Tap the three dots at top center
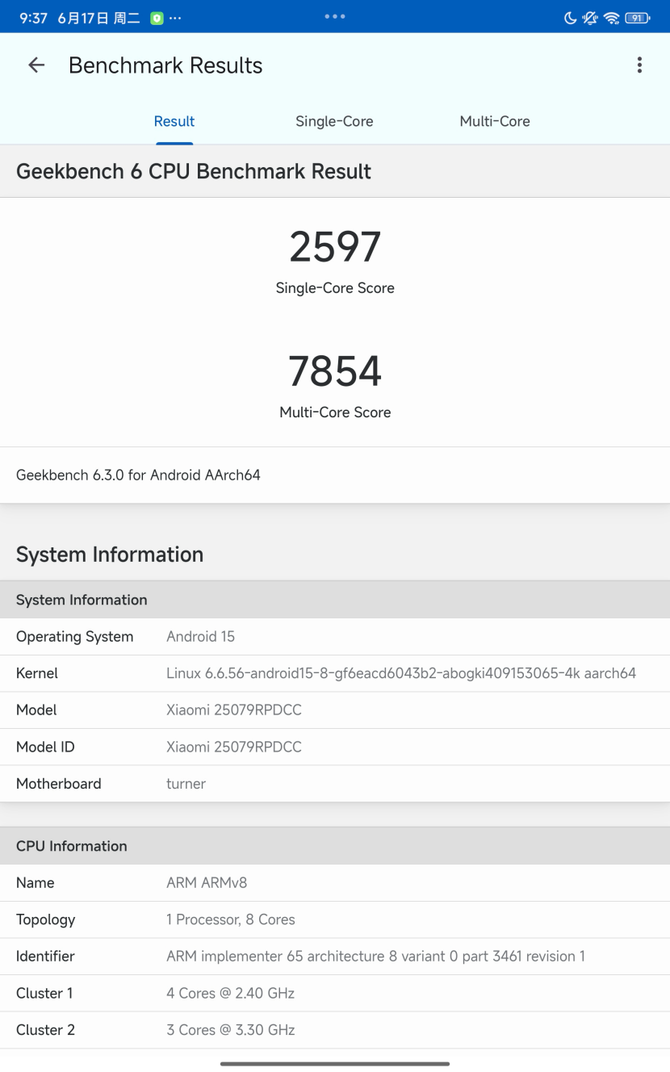The image size is (670, 1072). (335, 16)
